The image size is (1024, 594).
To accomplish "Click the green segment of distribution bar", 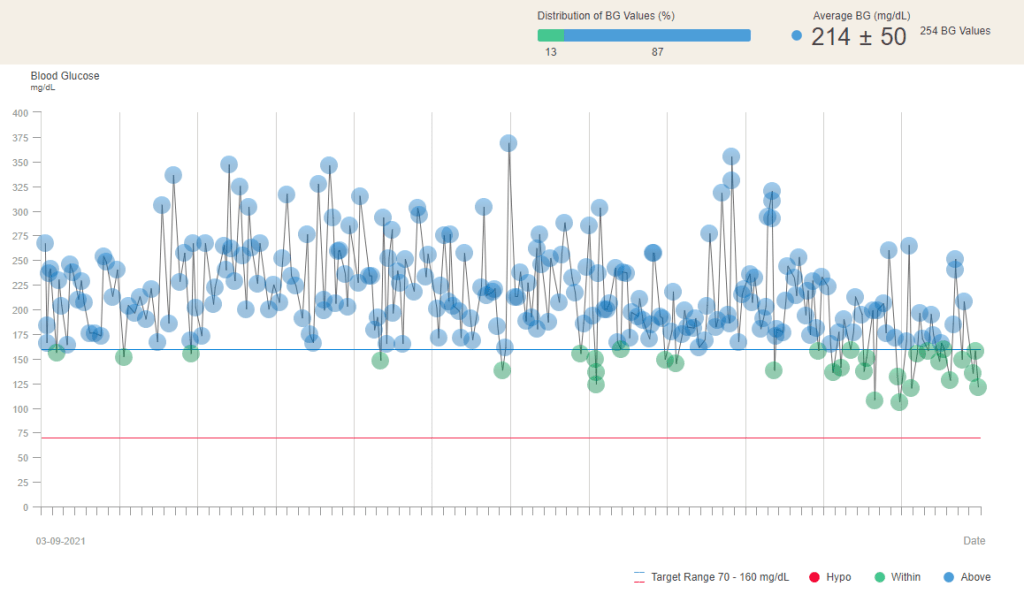I will pos(550,35).
